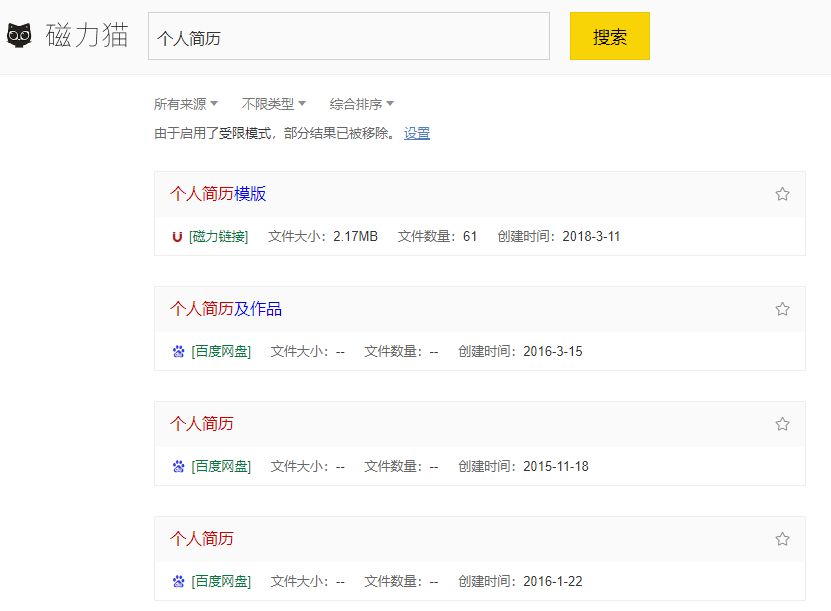
Task: Open the 个人简历模版 result title
Action: tap(218, 194)
